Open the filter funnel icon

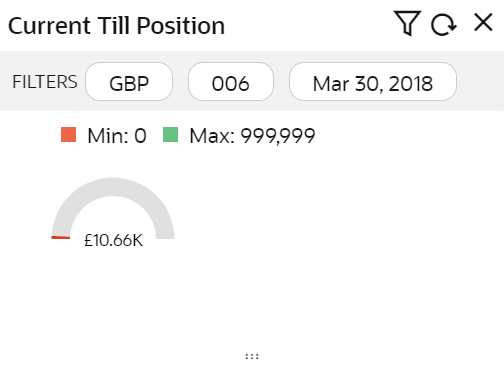[407, 23]
